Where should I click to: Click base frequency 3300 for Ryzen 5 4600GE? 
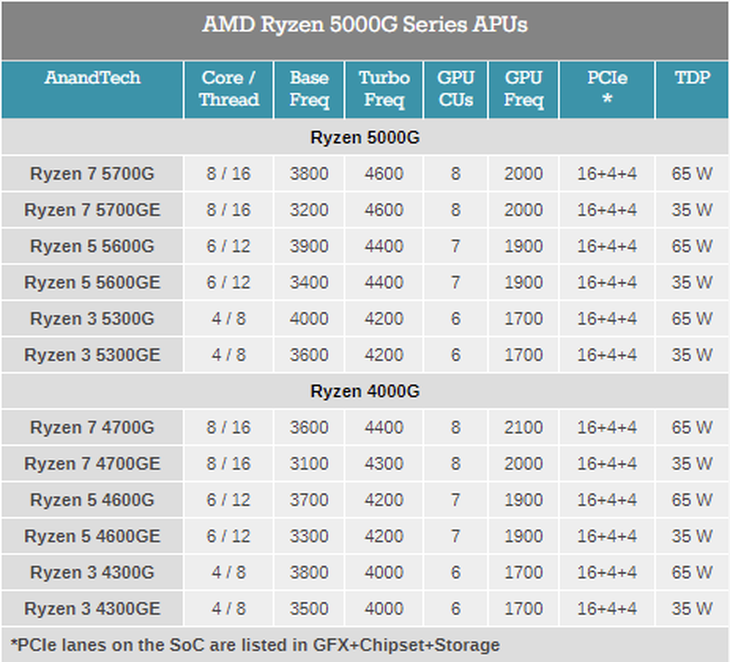click(309, 536)
